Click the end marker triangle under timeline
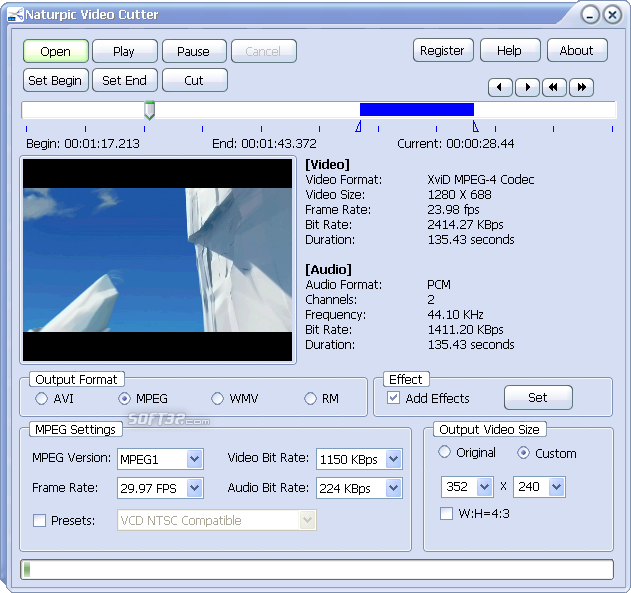The height and width of the screenshot is (593, 631). point(475,126)
